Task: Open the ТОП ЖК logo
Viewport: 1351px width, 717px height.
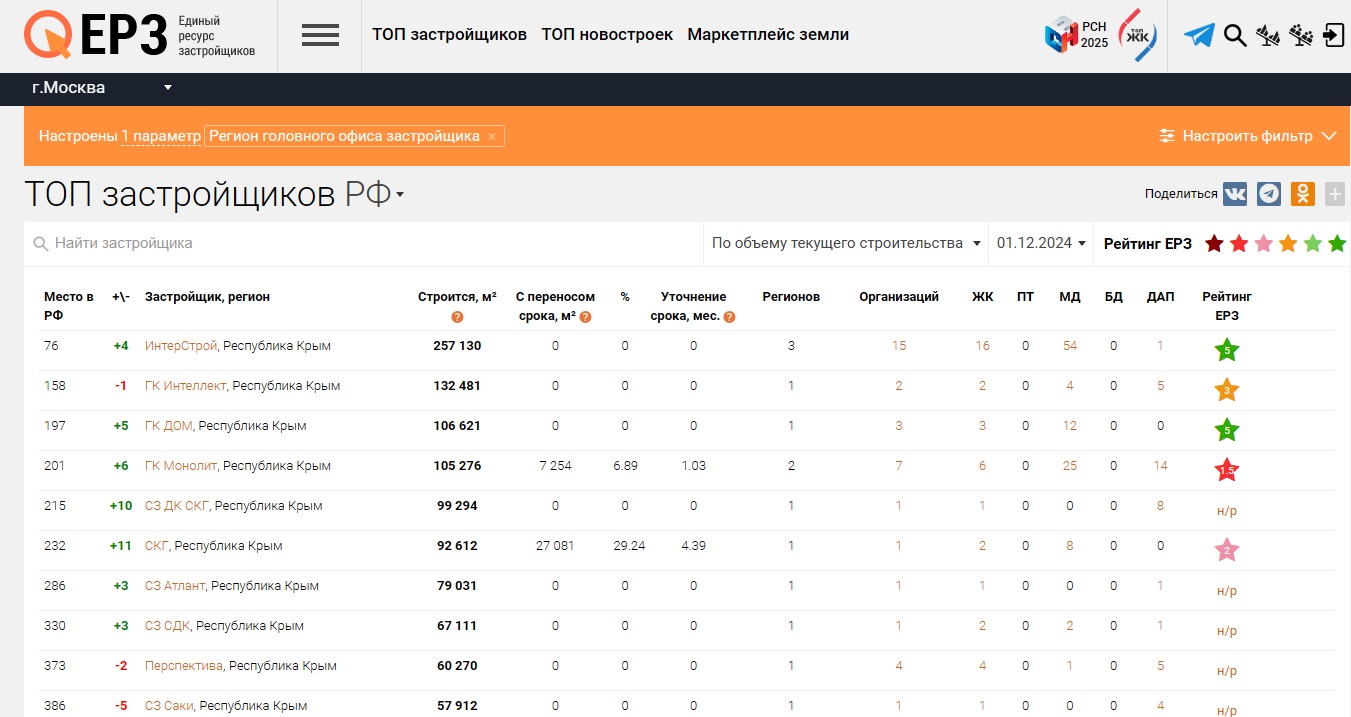Action: tap(1137, 35)
